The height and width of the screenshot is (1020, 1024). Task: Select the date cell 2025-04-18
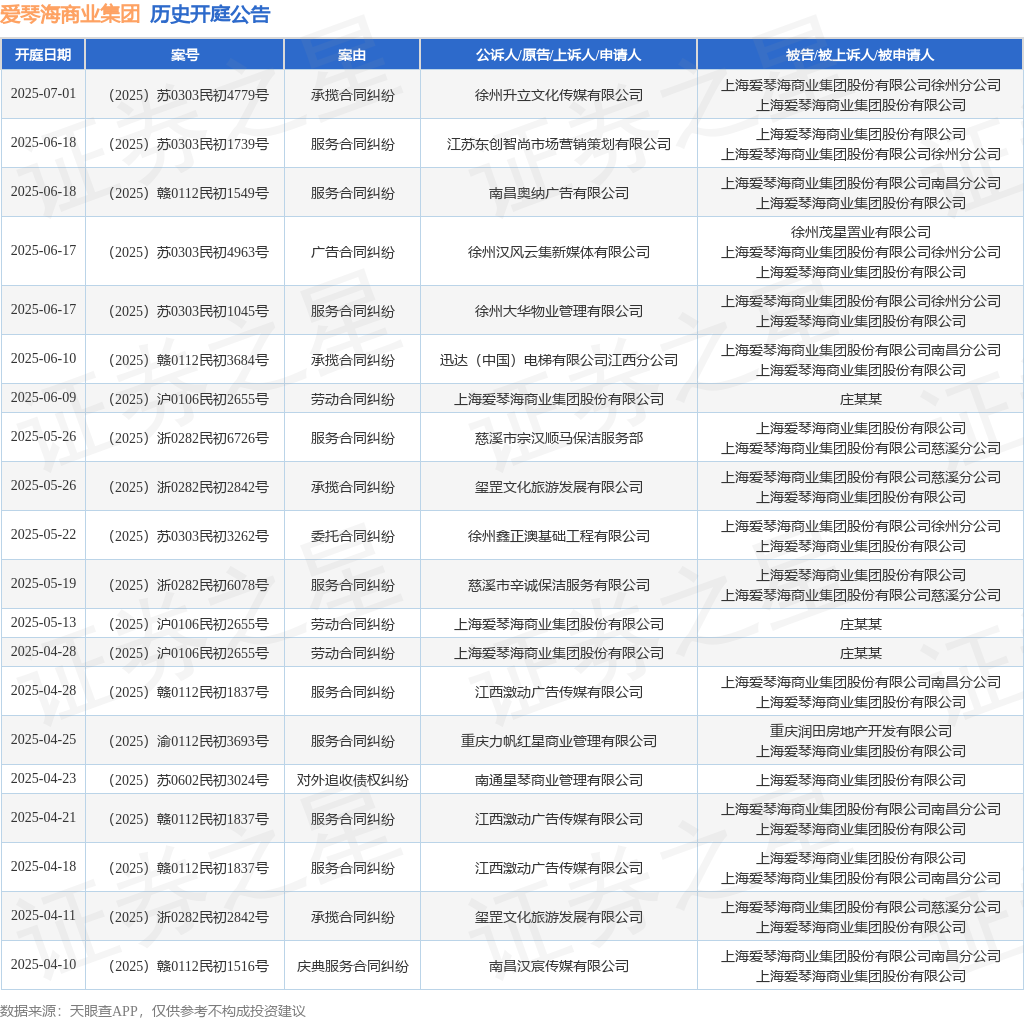(x=43, y=867)
